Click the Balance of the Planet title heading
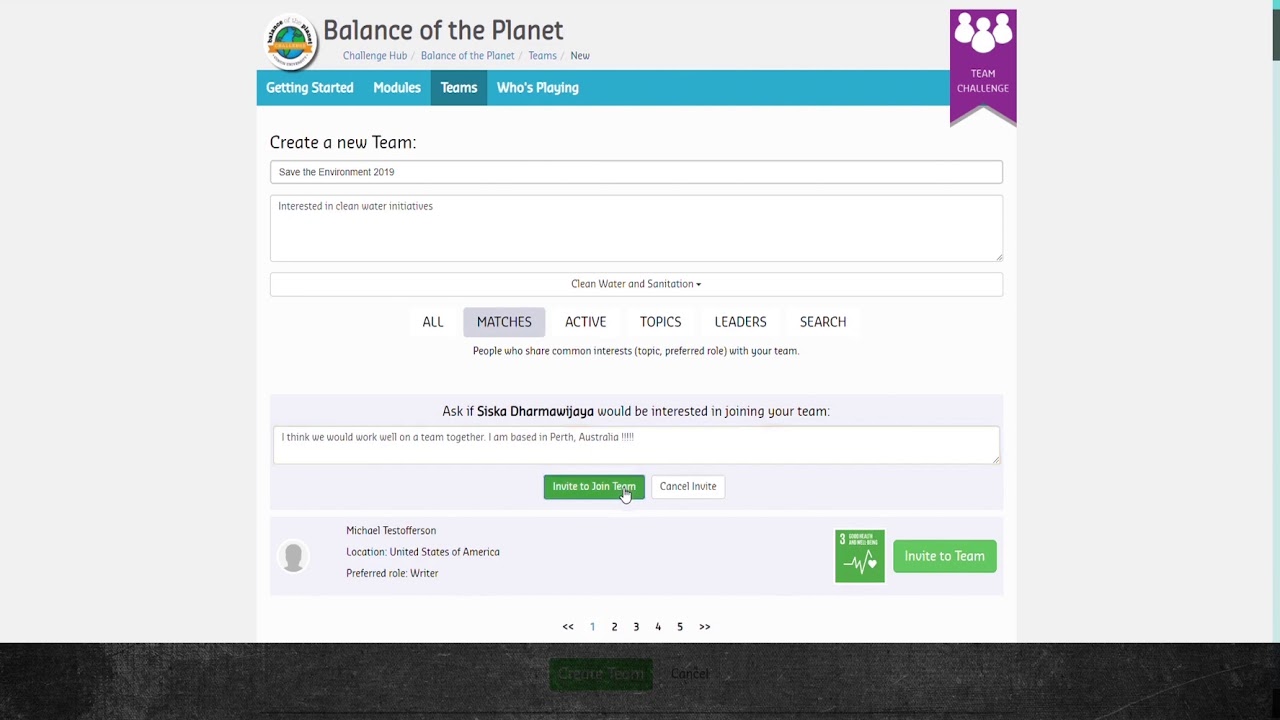The image size is (1280, 720). [443, 30]
